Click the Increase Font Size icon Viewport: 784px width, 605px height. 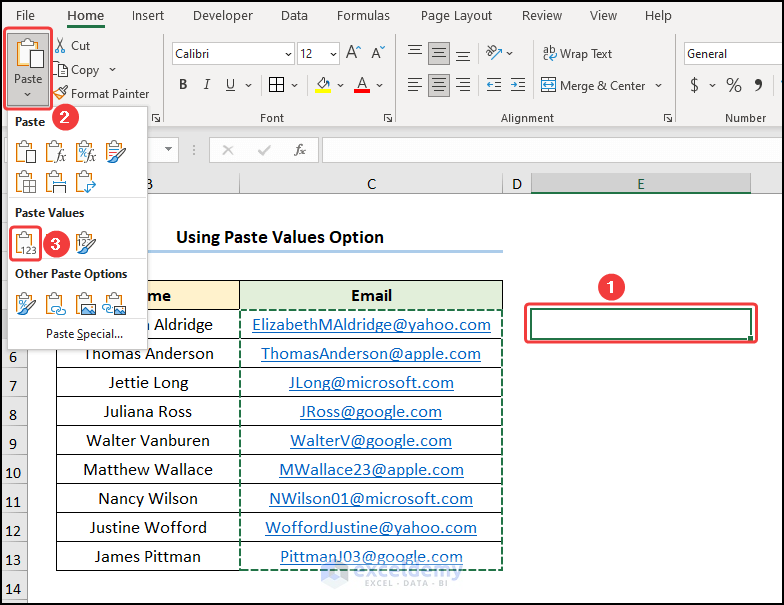354,53
